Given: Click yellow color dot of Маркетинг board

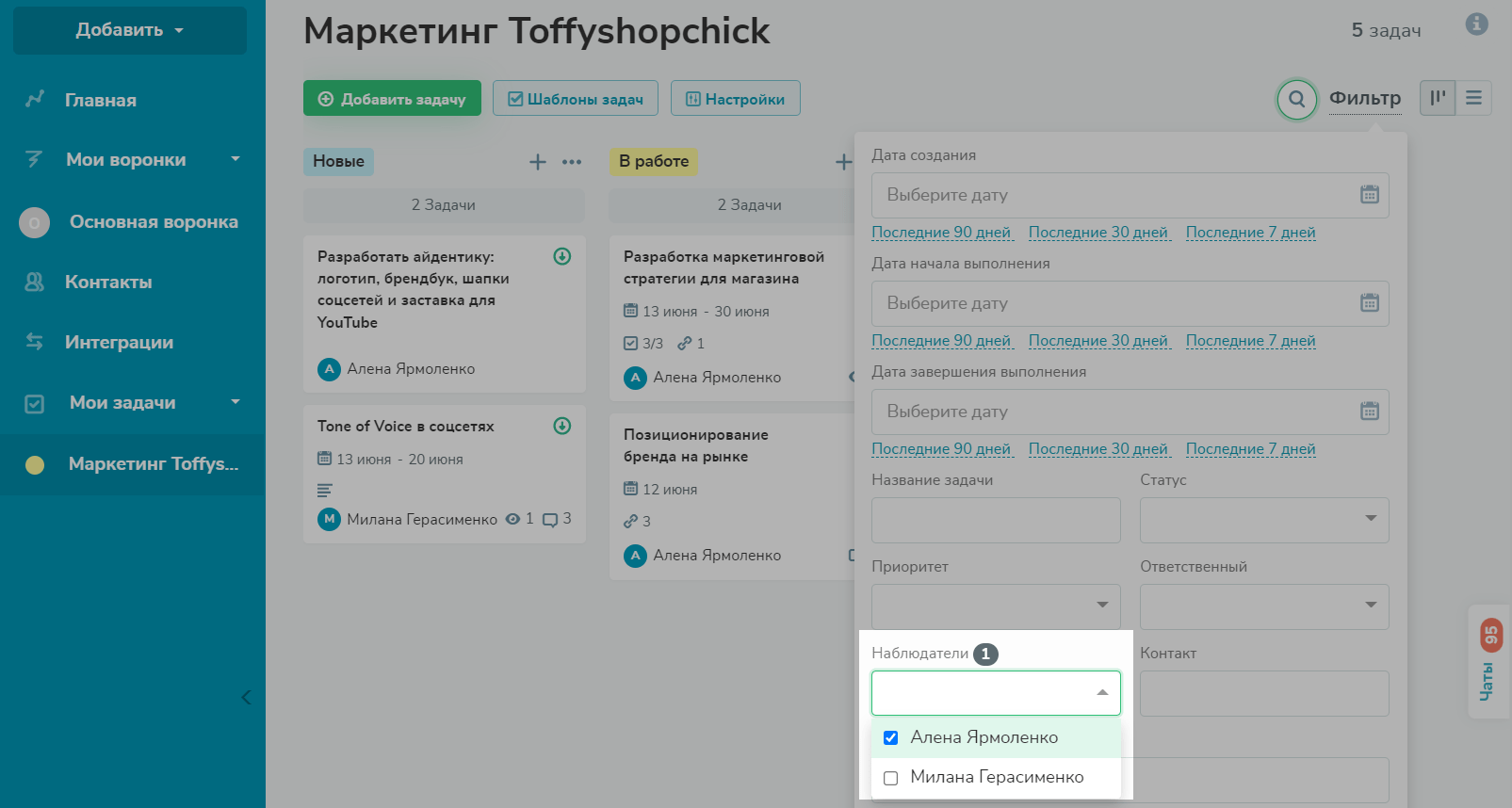Looking at the screenshot, I should [x=35, y=464].
